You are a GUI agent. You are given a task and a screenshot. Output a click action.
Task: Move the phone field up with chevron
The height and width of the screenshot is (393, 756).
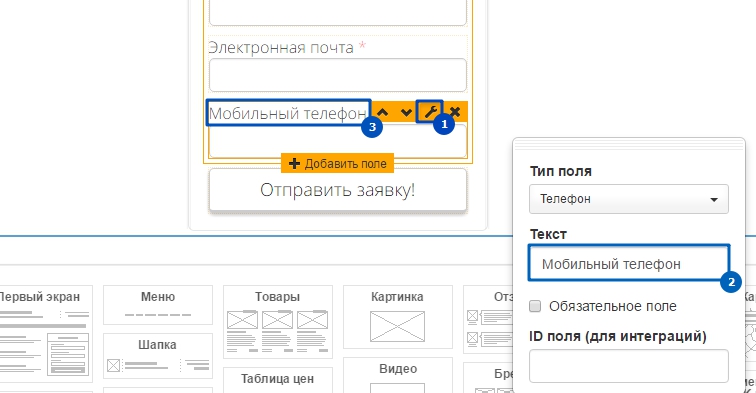point(383,113)
